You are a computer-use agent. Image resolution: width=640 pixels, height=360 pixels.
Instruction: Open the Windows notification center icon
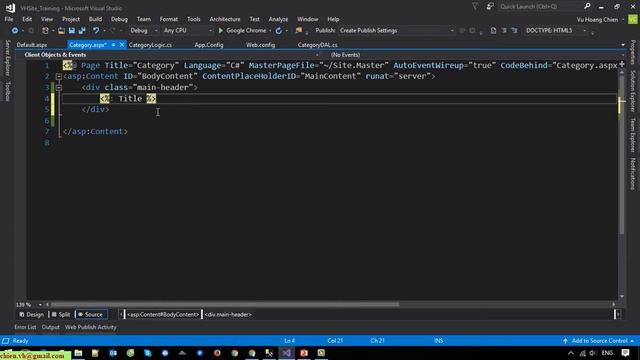pos(625,353)
